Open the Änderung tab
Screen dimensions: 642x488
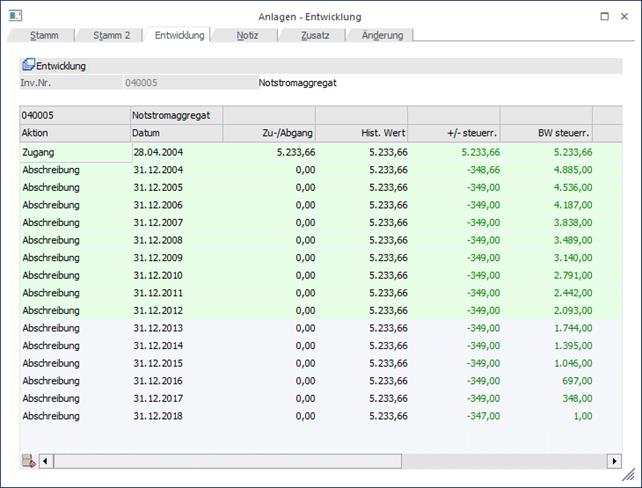click(x=382, y=35)
